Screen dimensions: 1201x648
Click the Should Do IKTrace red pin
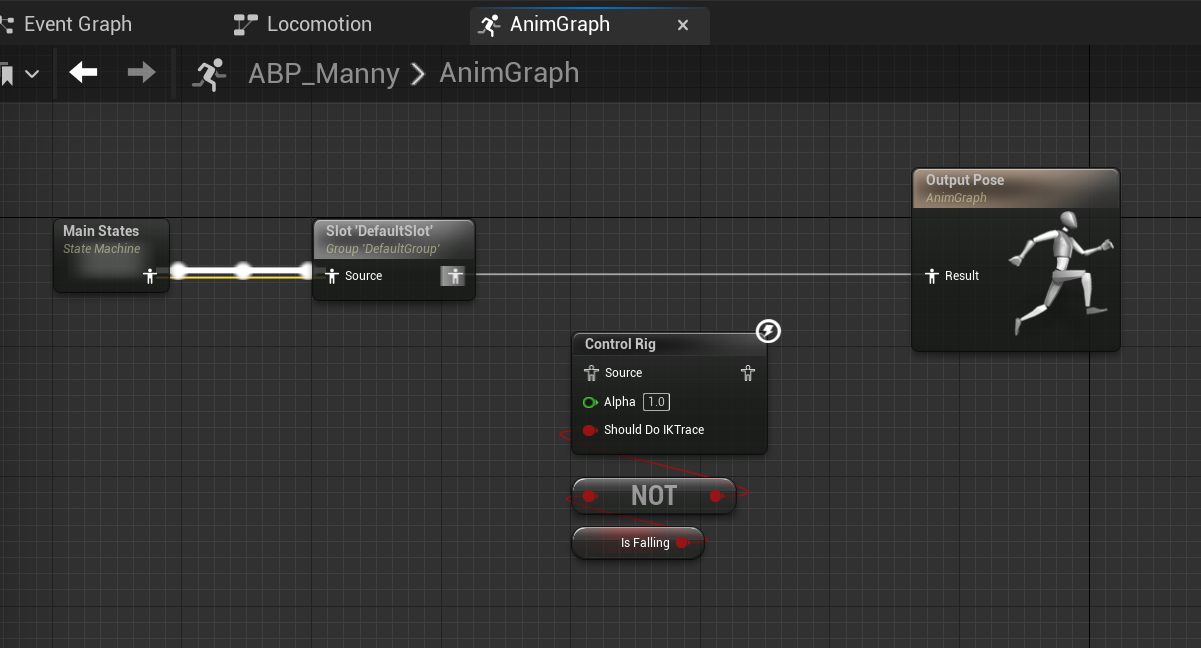coord(590,430)
